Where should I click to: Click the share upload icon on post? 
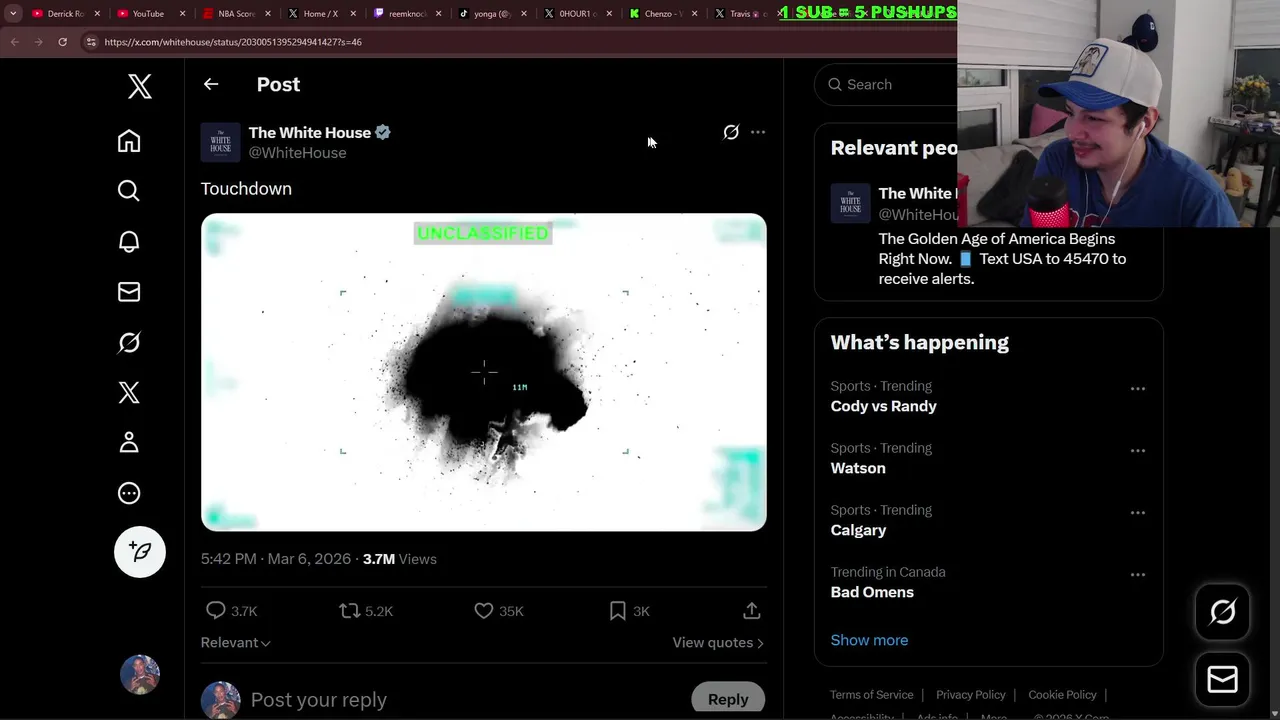point(752,610)
